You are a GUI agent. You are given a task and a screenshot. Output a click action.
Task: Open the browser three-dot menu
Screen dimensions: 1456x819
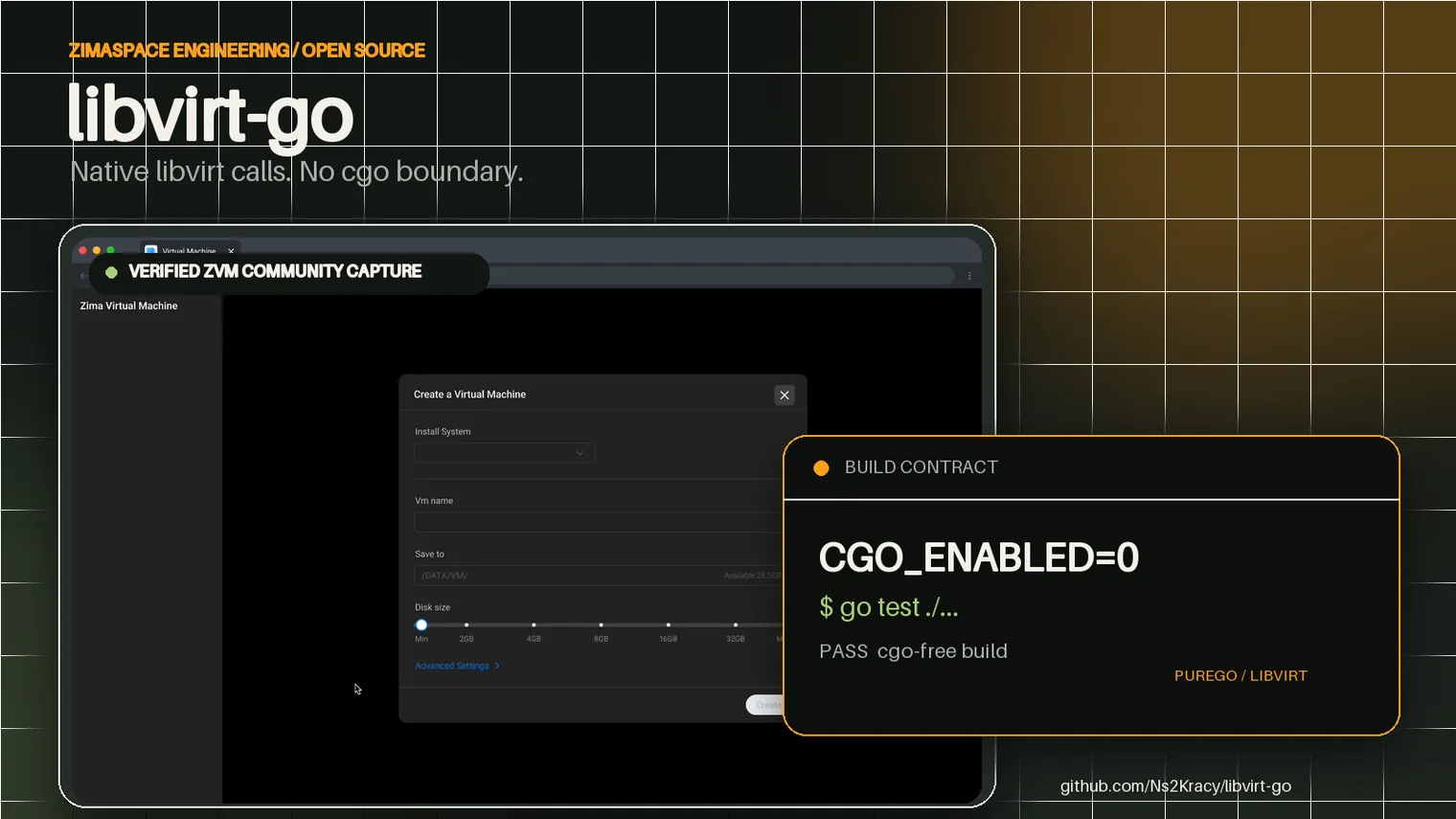pyautogui.click(x=969, y=276)
